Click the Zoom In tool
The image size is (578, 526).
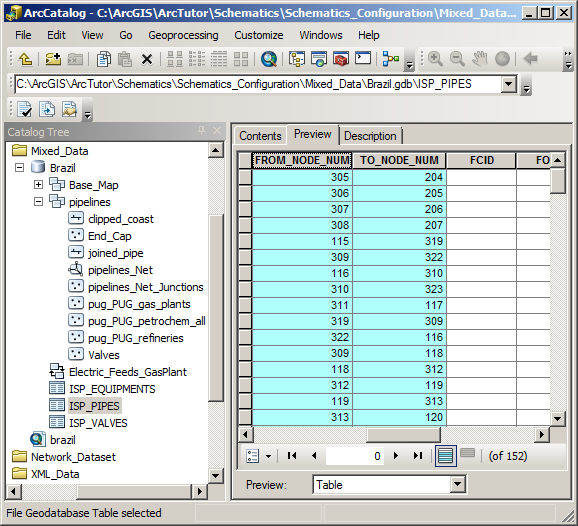[435, 59]
